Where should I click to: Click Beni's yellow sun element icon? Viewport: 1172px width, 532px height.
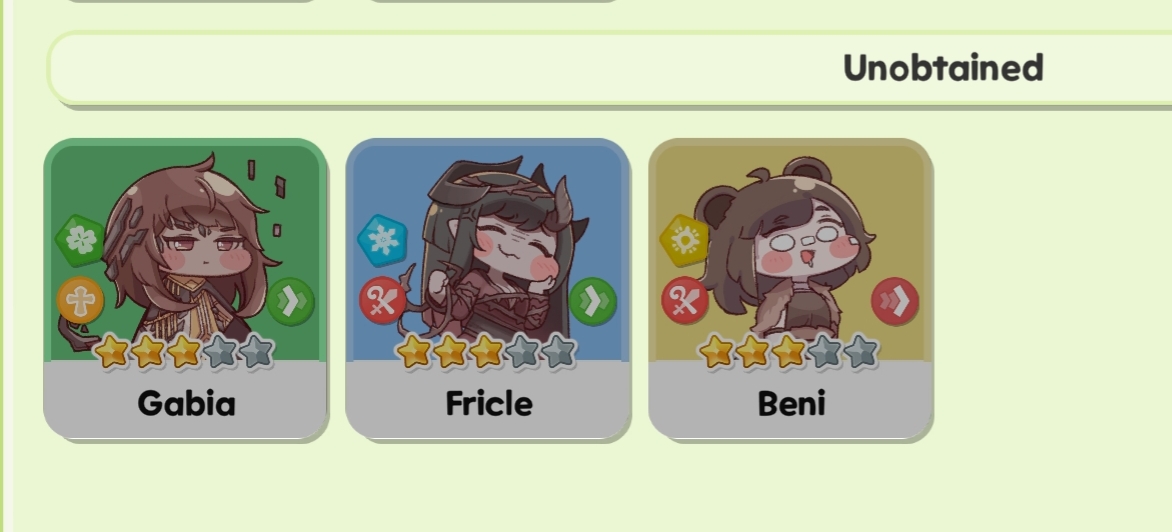[684, 240]
